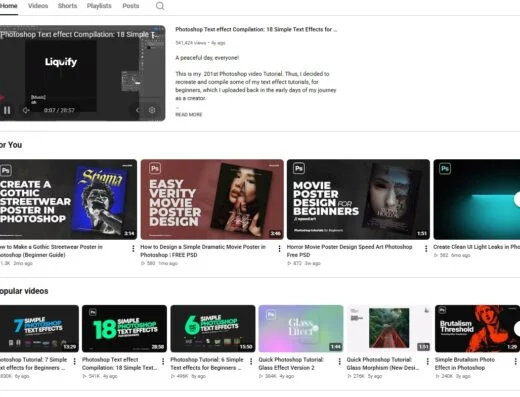Switch to the Playlists tab

[99, 6]
